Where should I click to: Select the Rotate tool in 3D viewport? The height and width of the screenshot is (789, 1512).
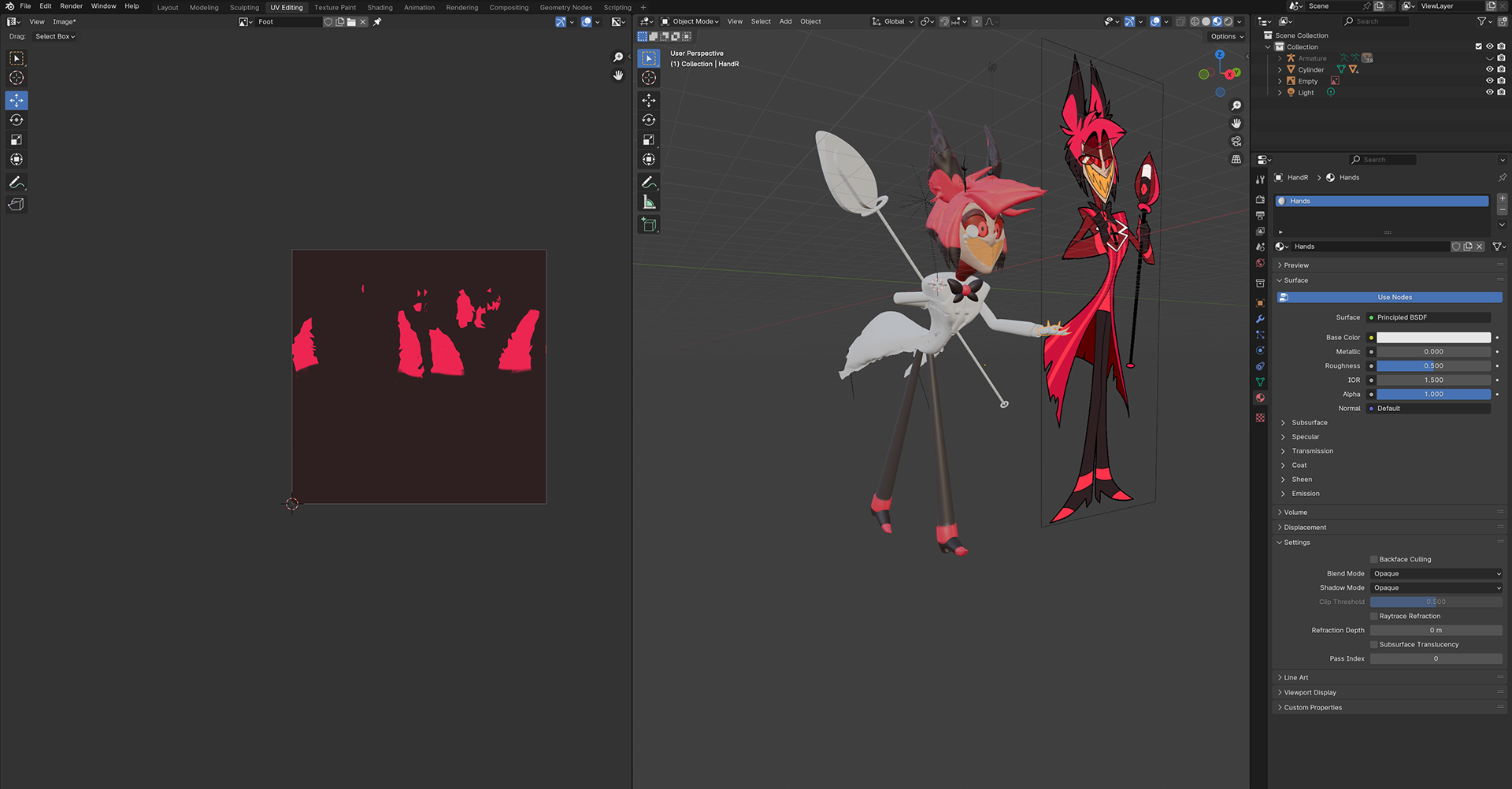pyautogui.click(x=649, y=120)
